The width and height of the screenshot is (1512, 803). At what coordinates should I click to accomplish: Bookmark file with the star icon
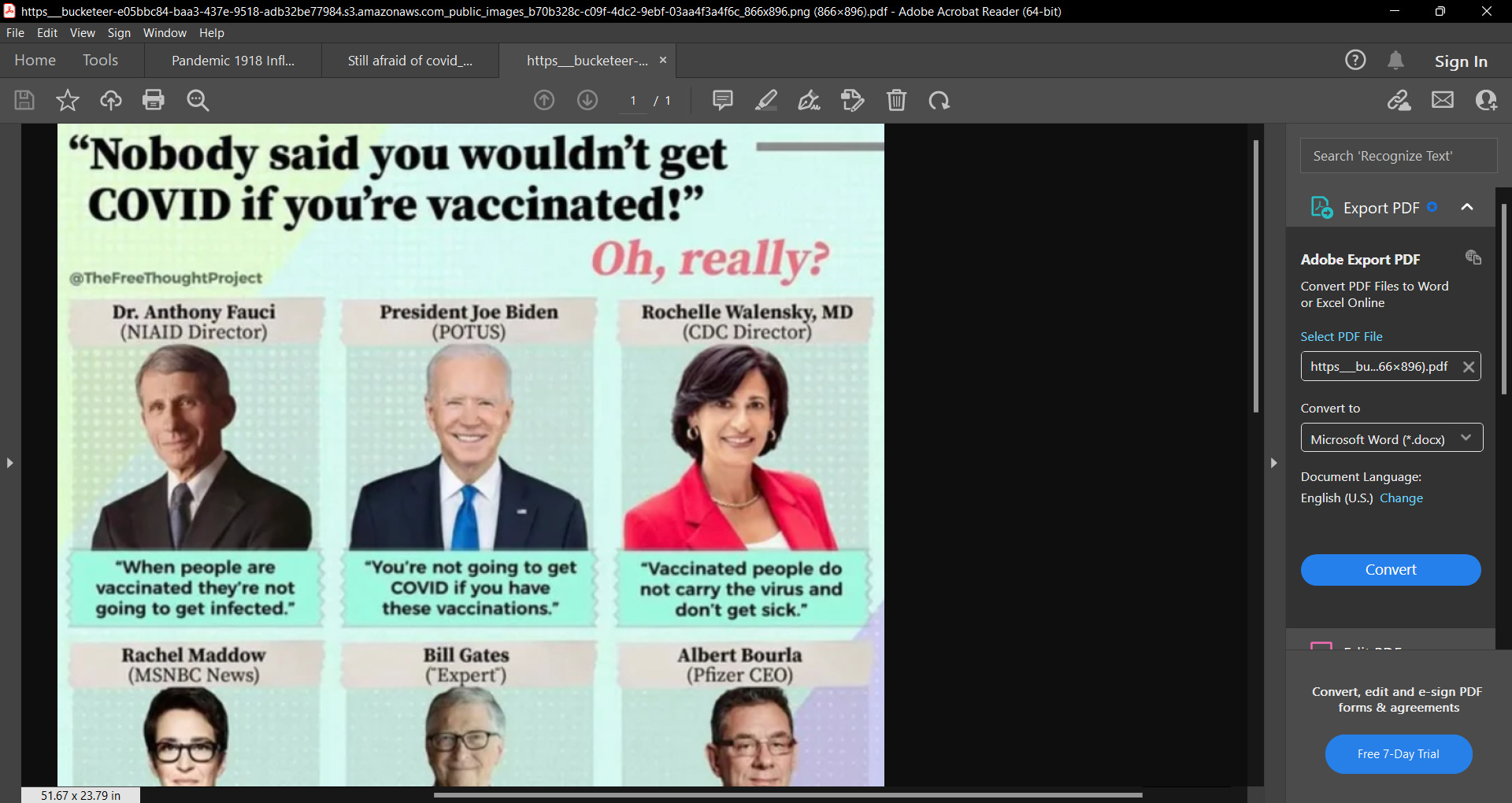click(x=68, y=100)
